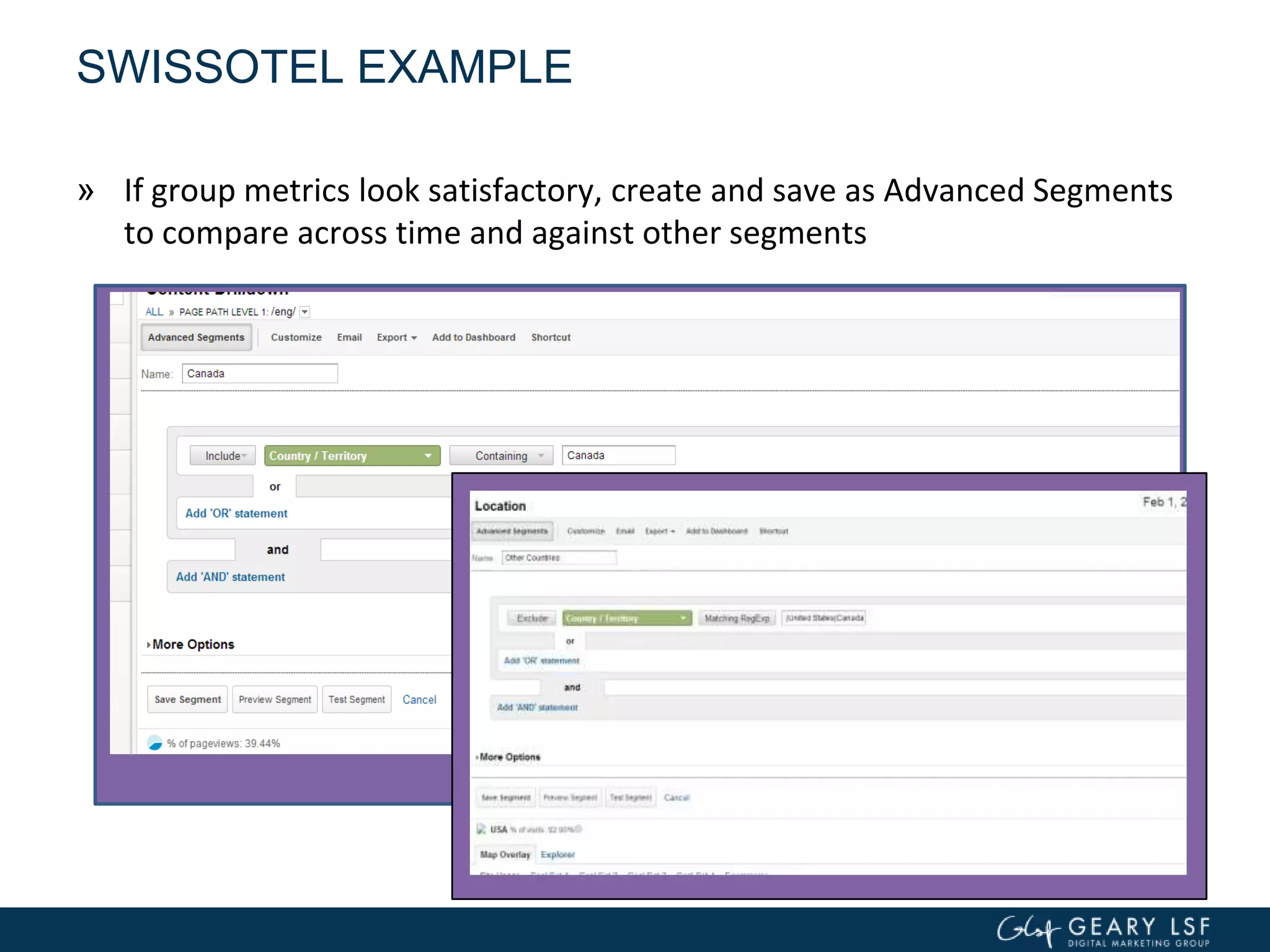Image resolution: width=1270 pixels, height=952 pixels.
Task: Click Shortcut in the Canada segment toolbar
Action: [551, 337]
